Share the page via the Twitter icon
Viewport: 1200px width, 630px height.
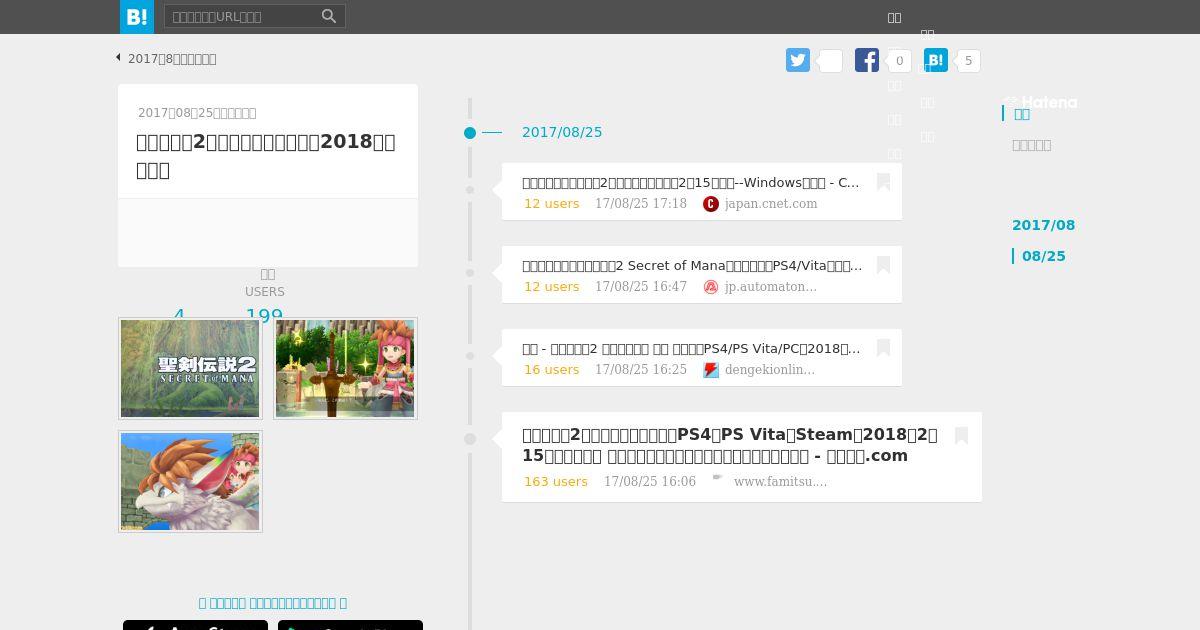click(x=798, y=60)
